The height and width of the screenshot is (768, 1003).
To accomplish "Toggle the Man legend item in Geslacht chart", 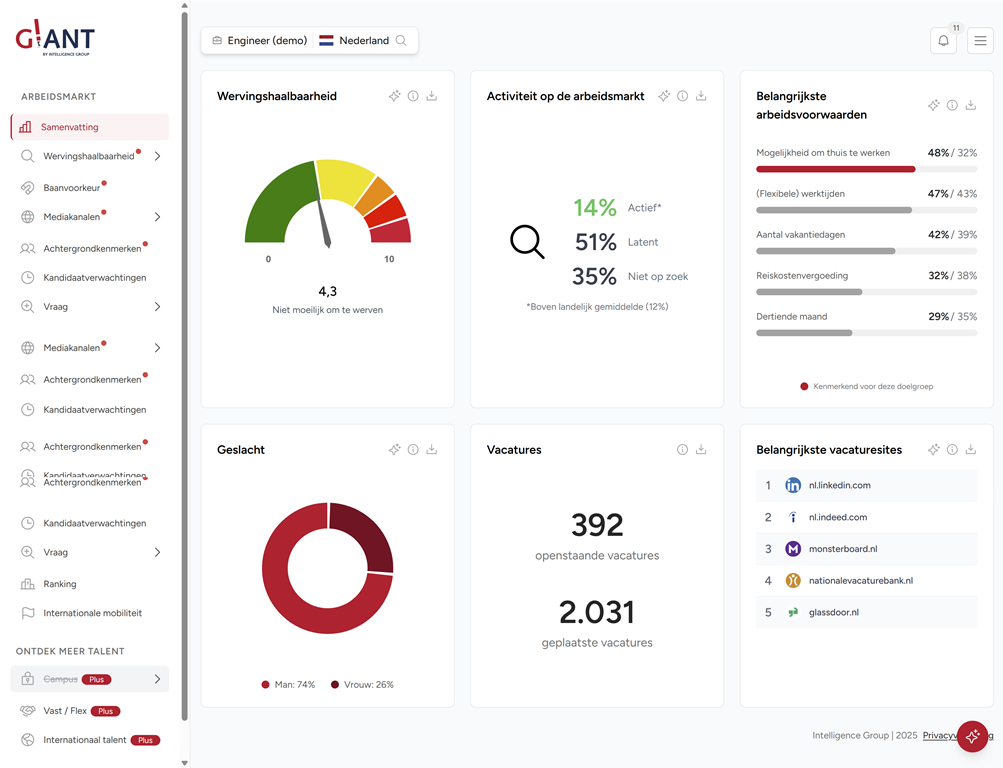I will click(288, 685).
